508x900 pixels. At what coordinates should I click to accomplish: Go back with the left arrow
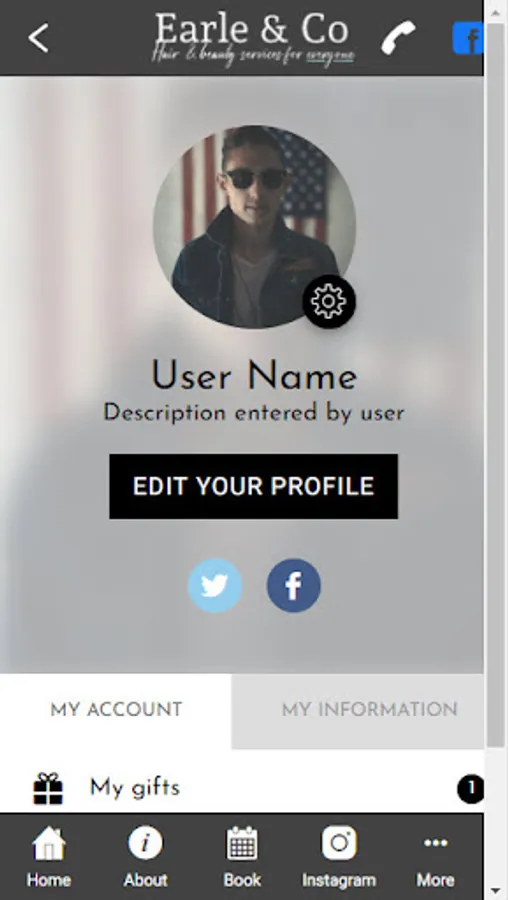[x=38, y=38]
